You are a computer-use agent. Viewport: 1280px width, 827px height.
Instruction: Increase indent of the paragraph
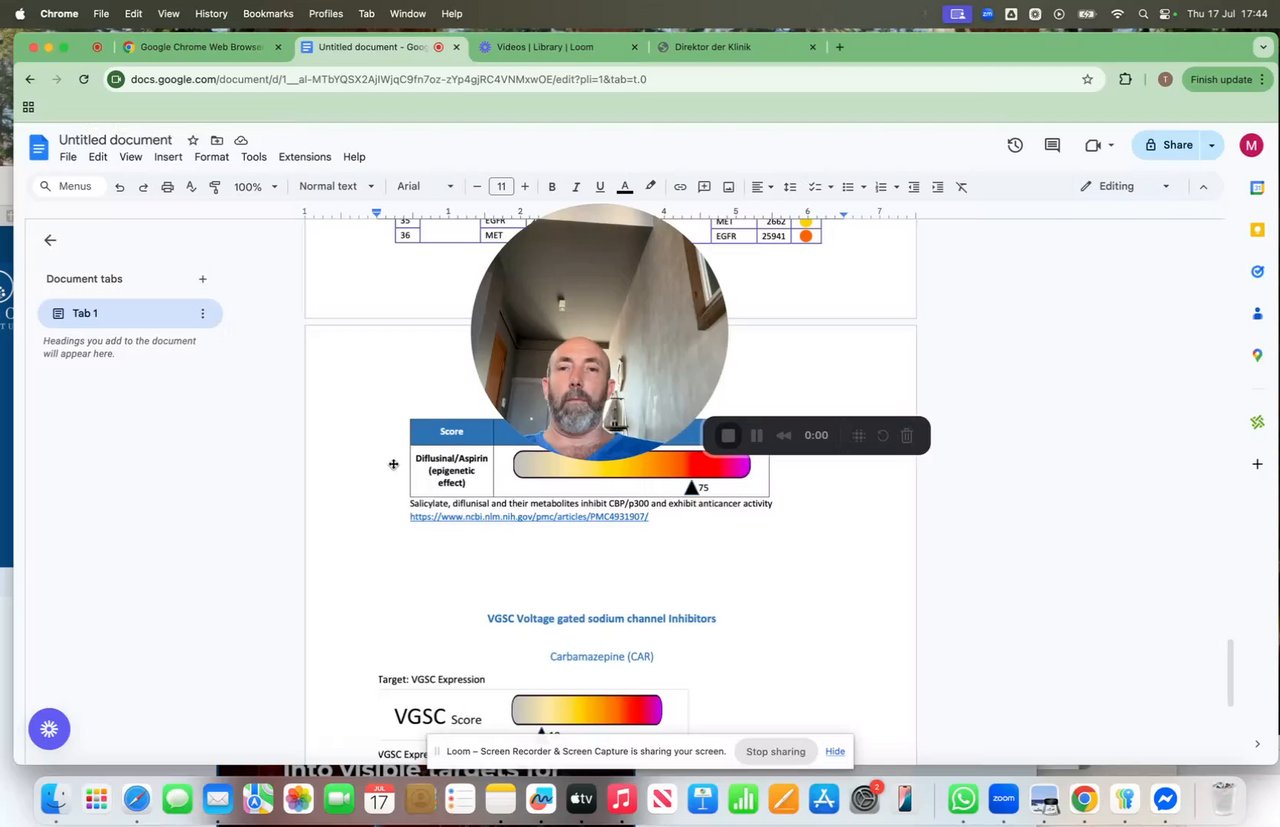click(937, 187)
